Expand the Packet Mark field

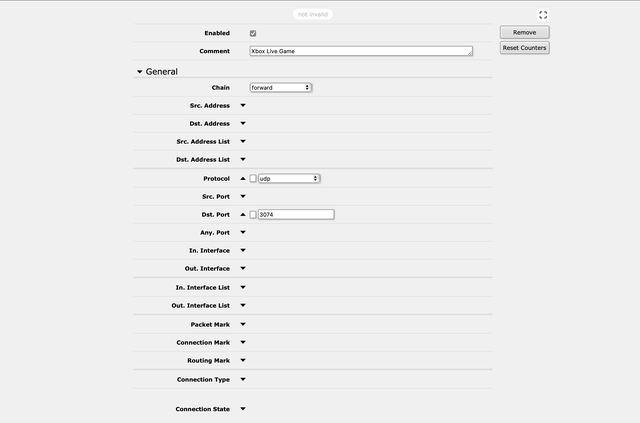(242, 324)
